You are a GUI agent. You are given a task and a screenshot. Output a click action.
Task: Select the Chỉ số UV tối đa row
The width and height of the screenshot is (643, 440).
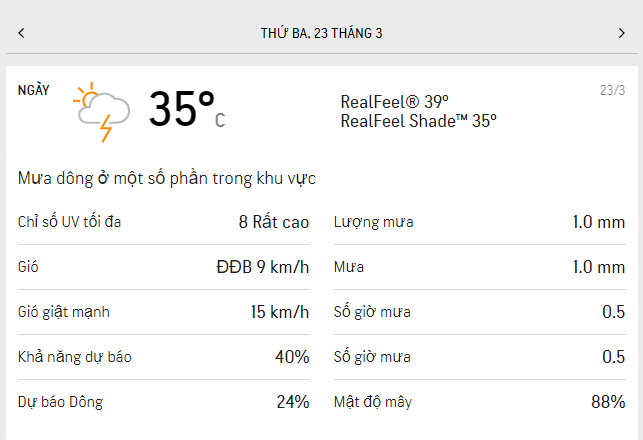[163, 222]
